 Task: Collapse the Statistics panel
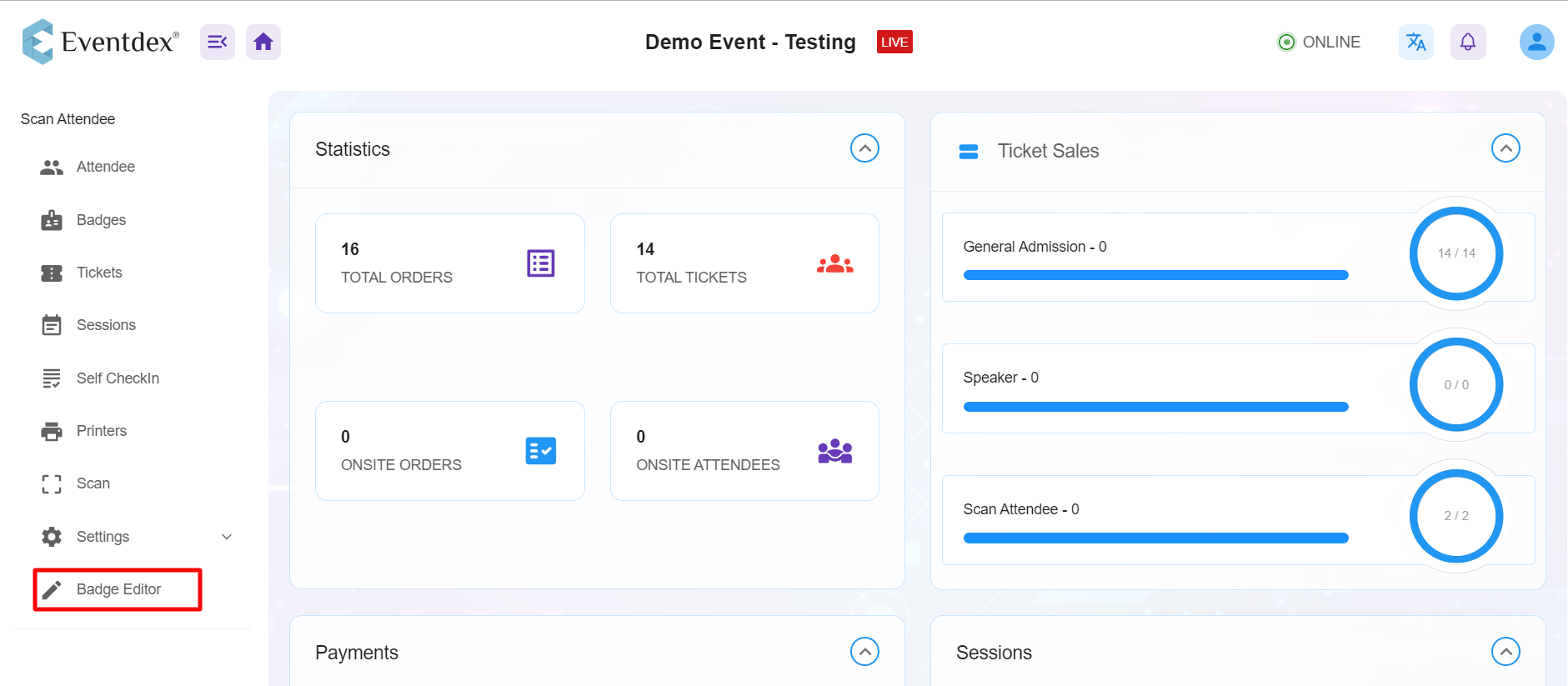pyautogui.click(x=864, y=148)
